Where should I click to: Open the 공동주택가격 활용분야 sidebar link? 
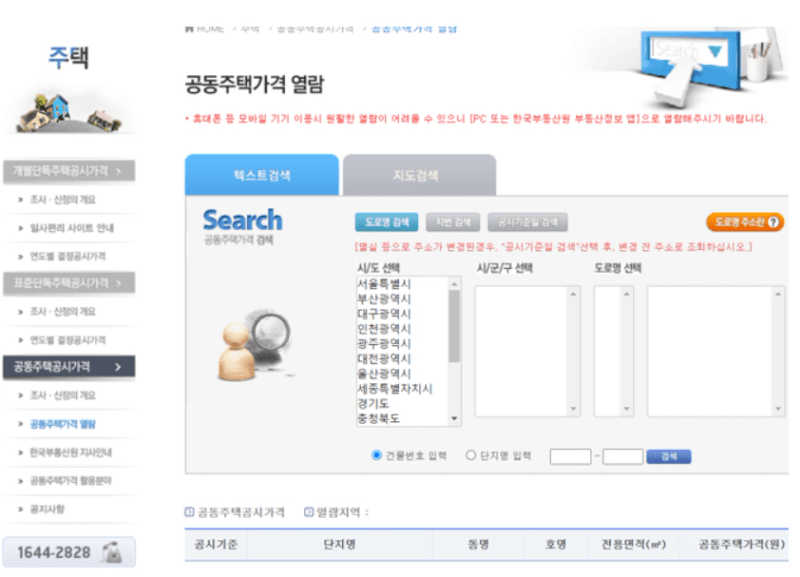[x=71, y=481]
